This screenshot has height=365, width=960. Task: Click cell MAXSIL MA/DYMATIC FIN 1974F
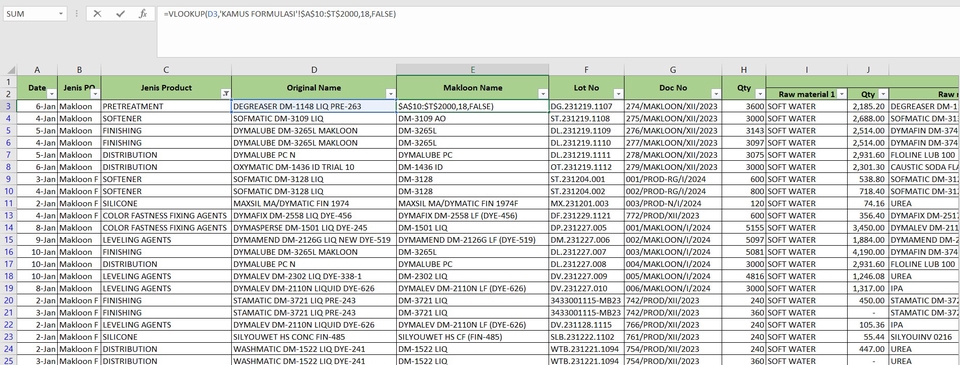473,203
